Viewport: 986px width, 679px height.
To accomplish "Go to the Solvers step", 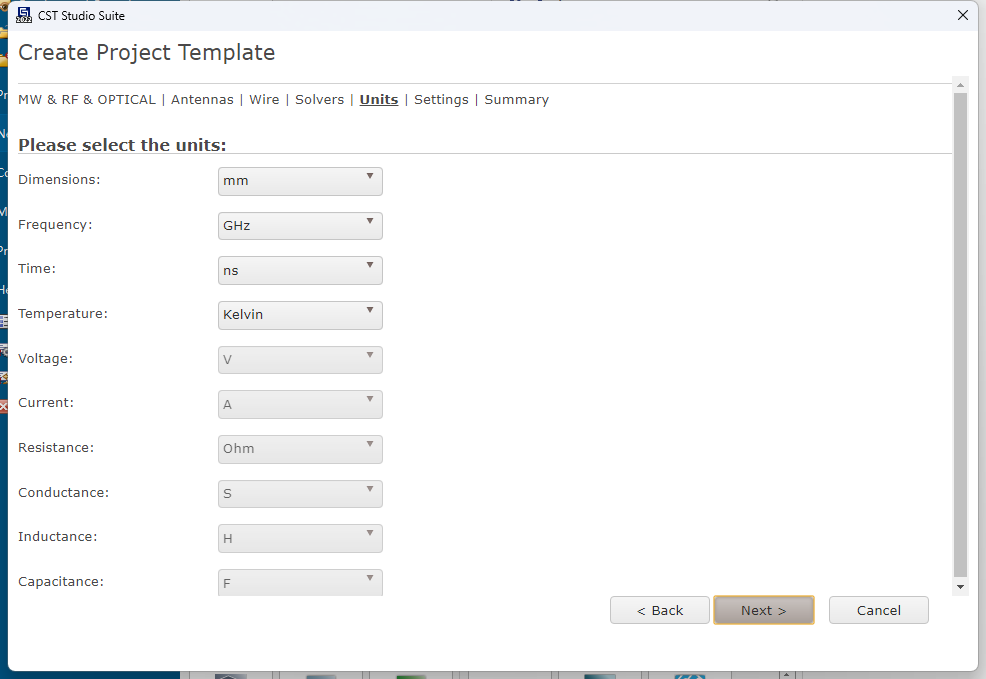I will click(319, 100).
